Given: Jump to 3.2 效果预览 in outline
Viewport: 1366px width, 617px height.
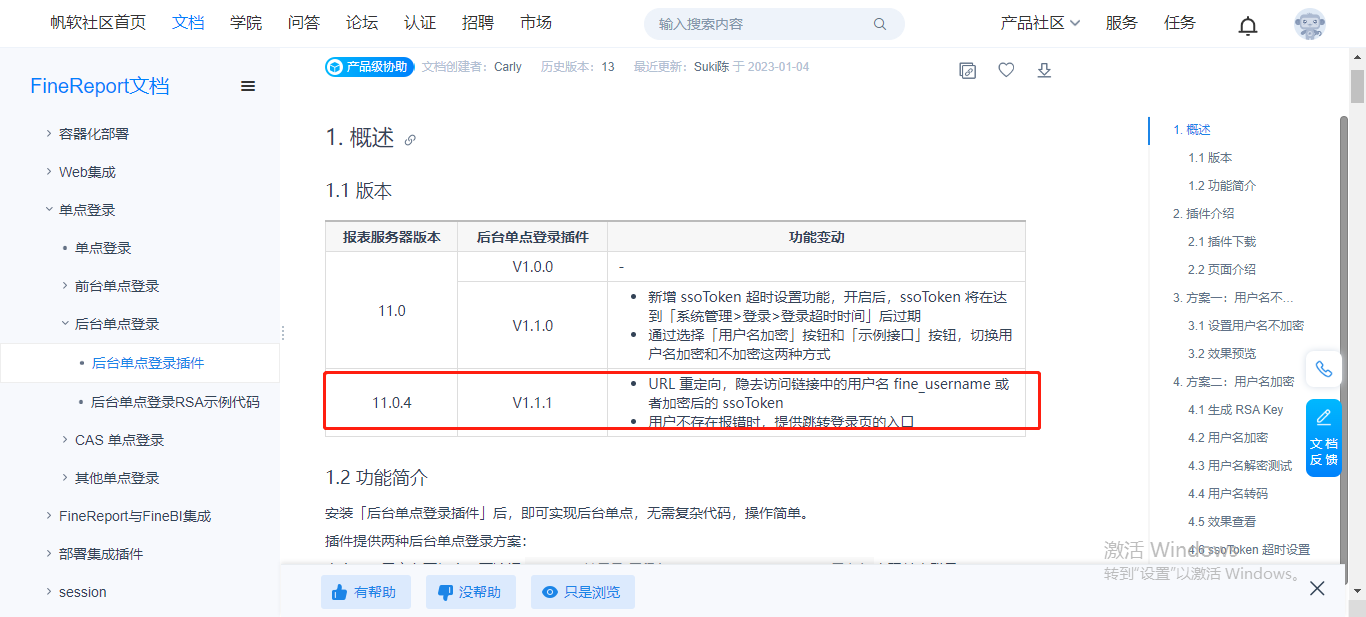Looking at the screenshot, I should pos(1222,354).
